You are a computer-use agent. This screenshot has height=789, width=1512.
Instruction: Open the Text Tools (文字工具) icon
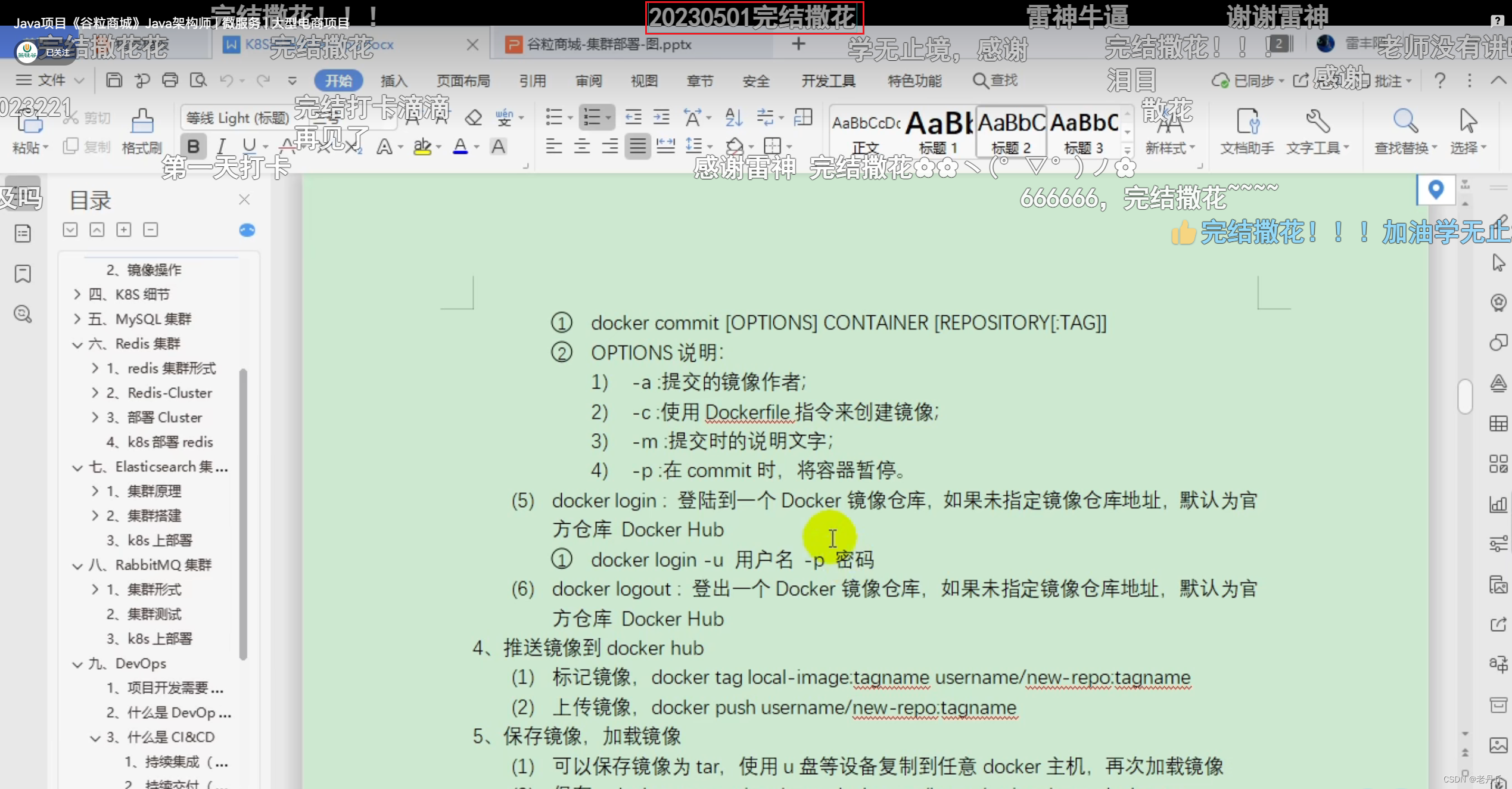pos(1317,132)
